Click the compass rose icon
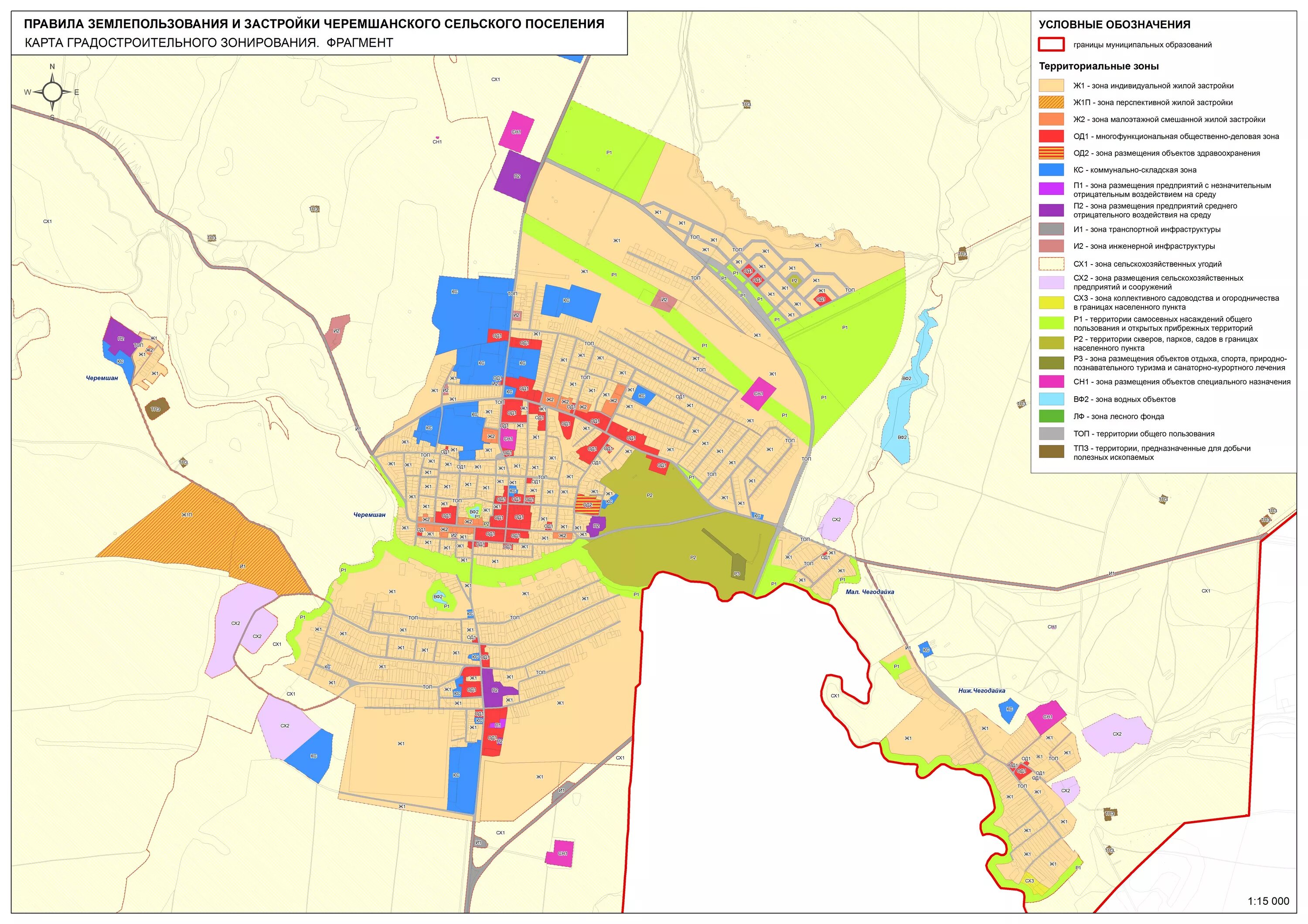The width and height of the screenshot is (1308, 924). [52, 92]
